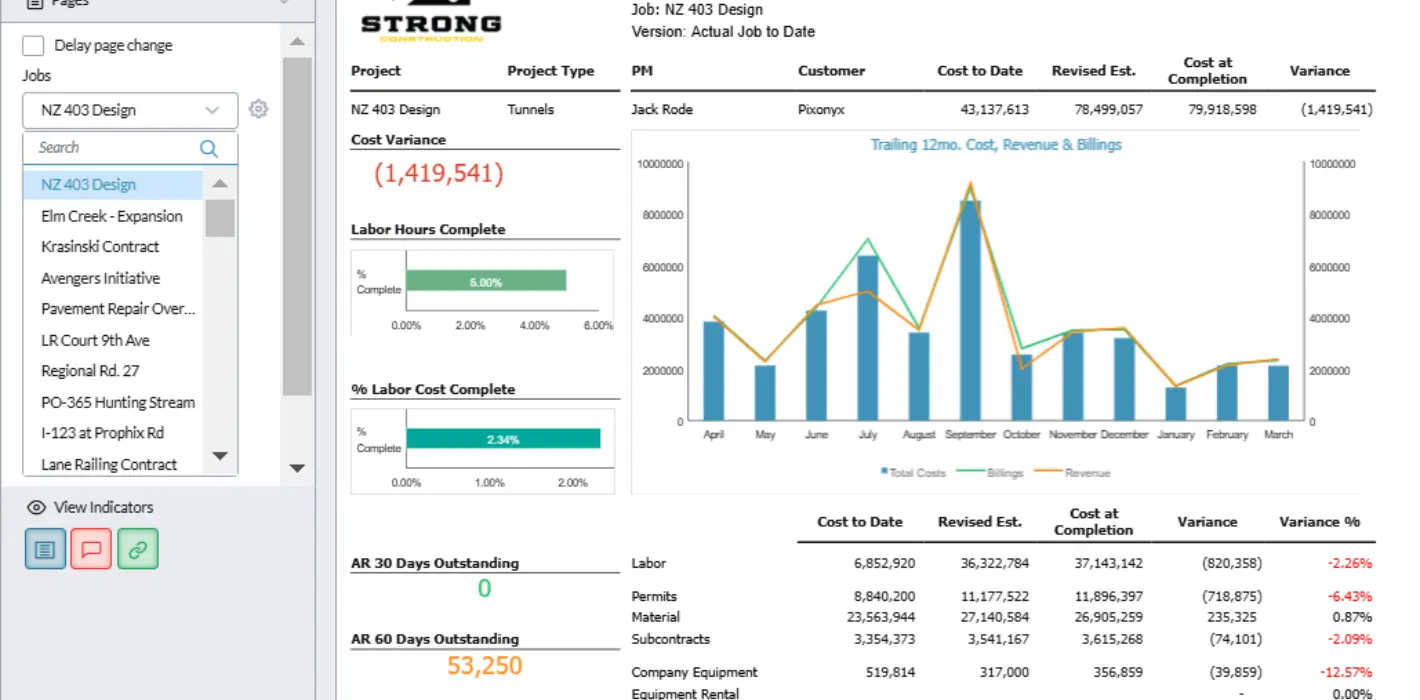This screenshot has width=1420, height=700.
Task: Click the Tunnels project type cell
Action: click(530, 110)
